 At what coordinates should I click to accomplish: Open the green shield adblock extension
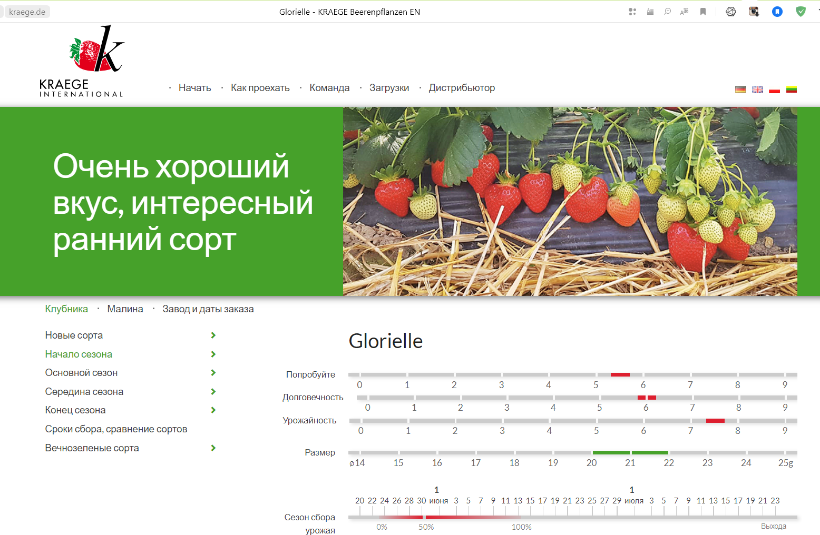tap(801, 11)
